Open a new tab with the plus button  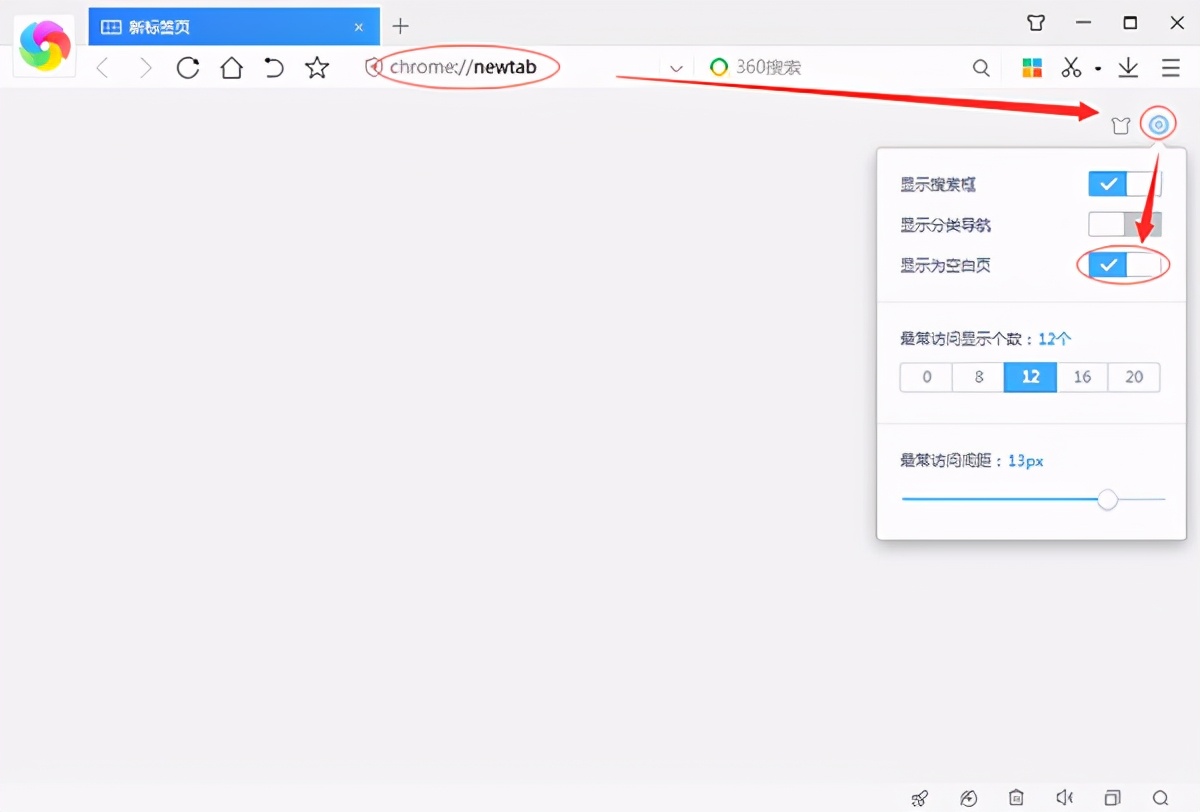pyautogui.click(x=400, y=26)
